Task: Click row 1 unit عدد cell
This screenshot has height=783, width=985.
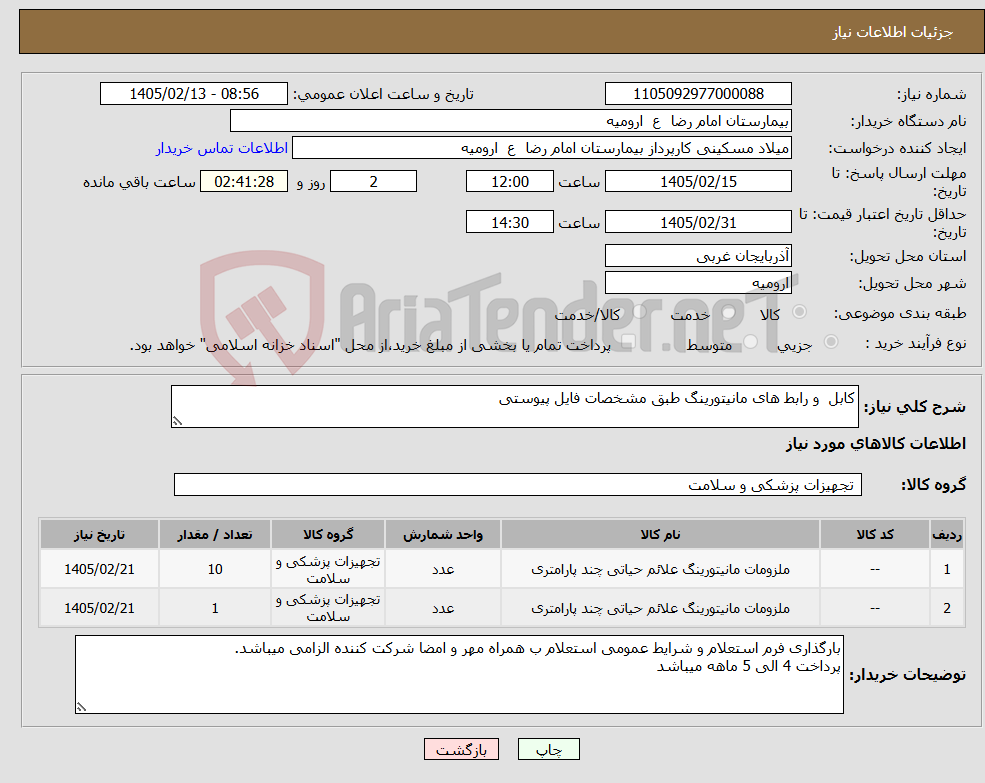Action: [x=443, y=569]
